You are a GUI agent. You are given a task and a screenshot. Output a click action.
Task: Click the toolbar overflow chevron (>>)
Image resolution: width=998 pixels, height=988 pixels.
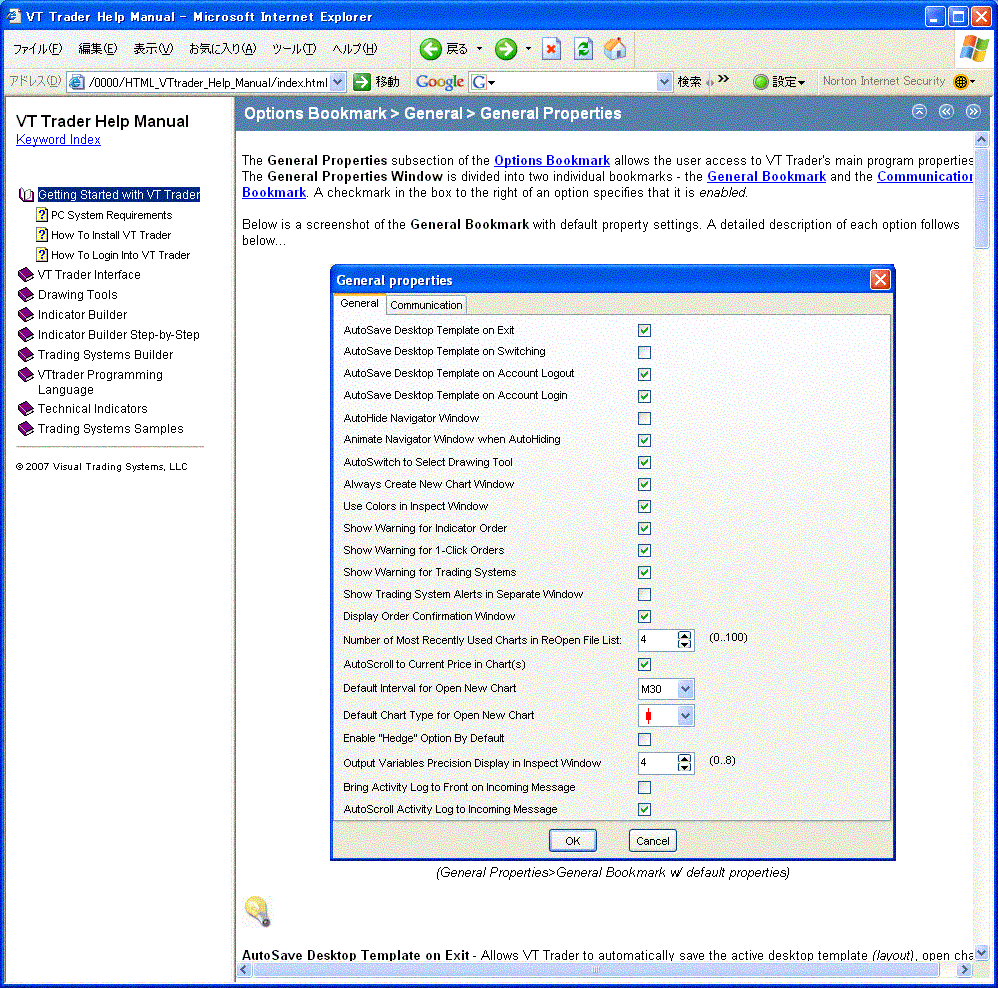[x=723, y=79]
